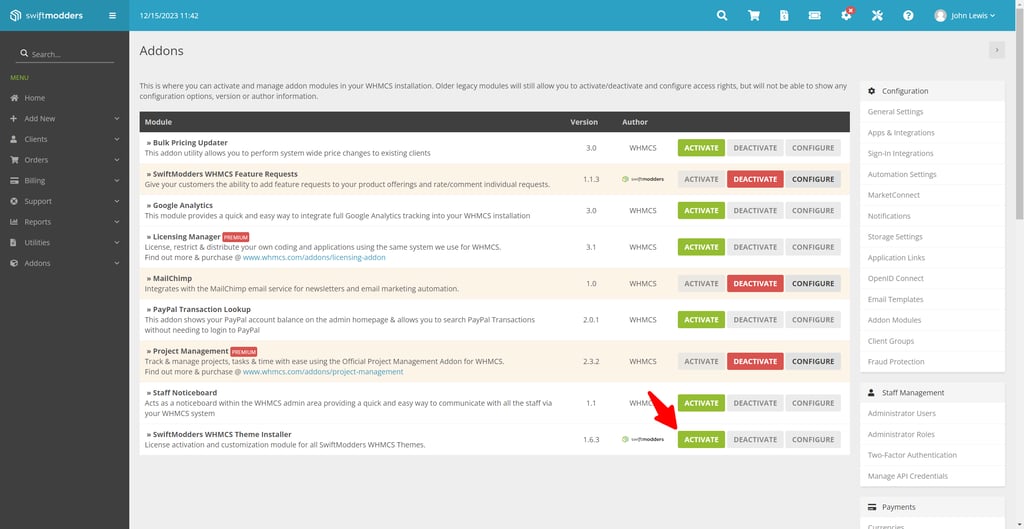1024x529 pixels.
Task: Go to Home in the sidebar
Action: (x=35, y=98)
